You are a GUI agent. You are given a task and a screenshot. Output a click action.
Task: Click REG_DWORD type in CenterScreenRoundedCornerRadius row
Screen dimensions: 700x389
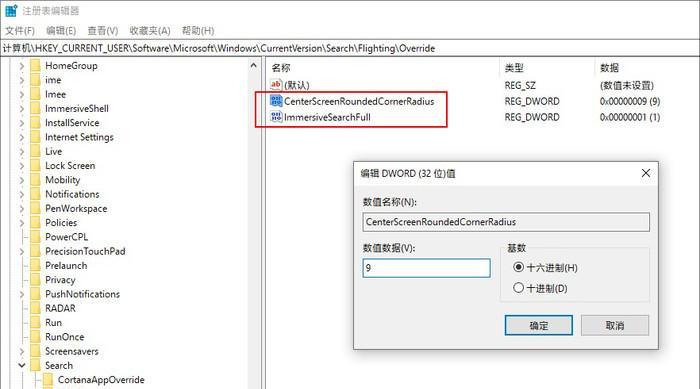(532, 101)
